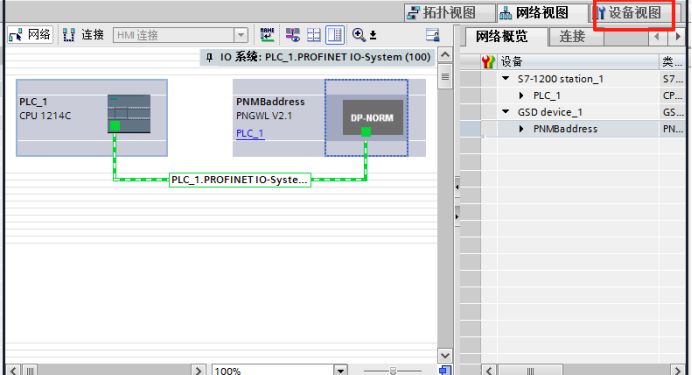Click the type column header (类...)
The image size is (692, 375).
point(673,62)
